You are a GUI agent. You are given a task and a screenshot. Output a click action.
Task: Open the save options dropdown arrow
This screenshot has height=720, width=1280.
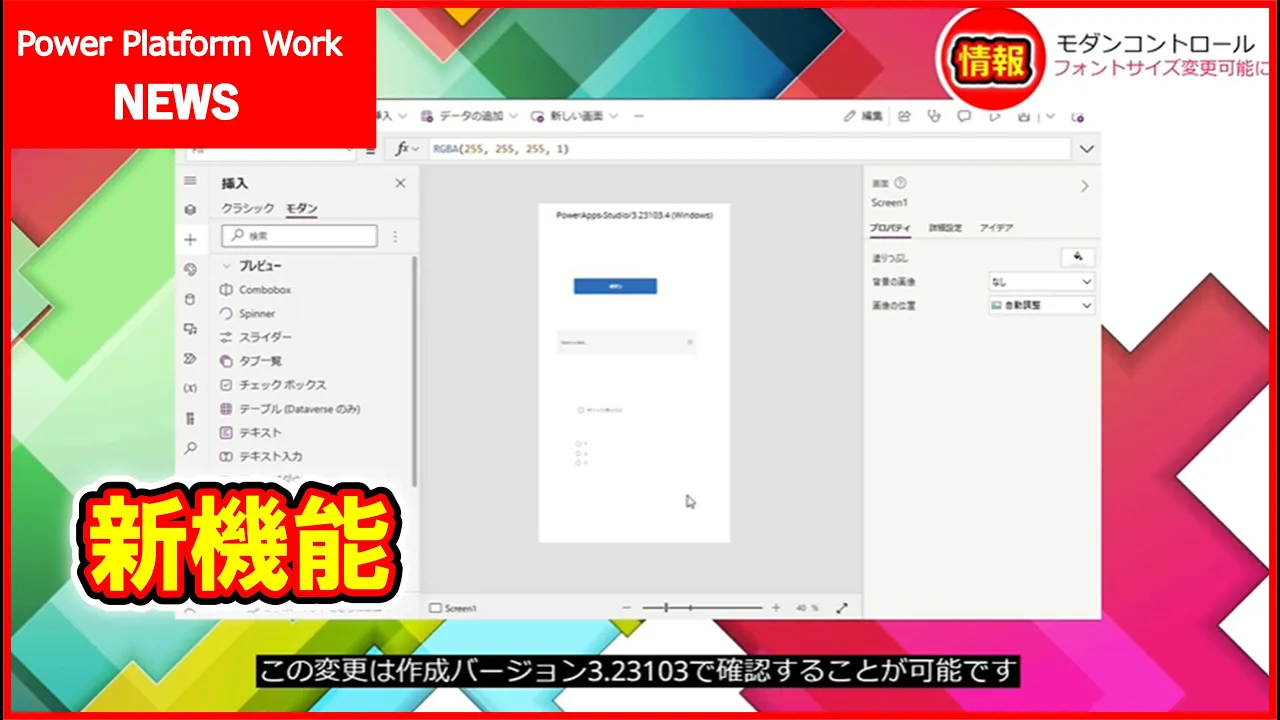pos(1048,117)
